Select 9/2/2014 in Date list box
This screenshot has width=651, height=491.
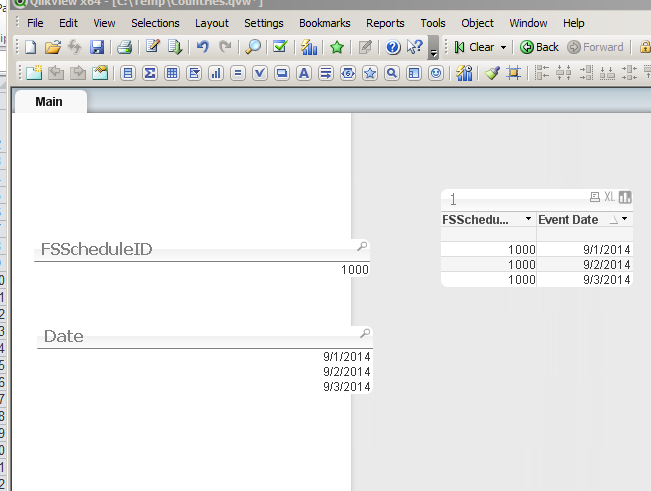[x=205, y=371]
